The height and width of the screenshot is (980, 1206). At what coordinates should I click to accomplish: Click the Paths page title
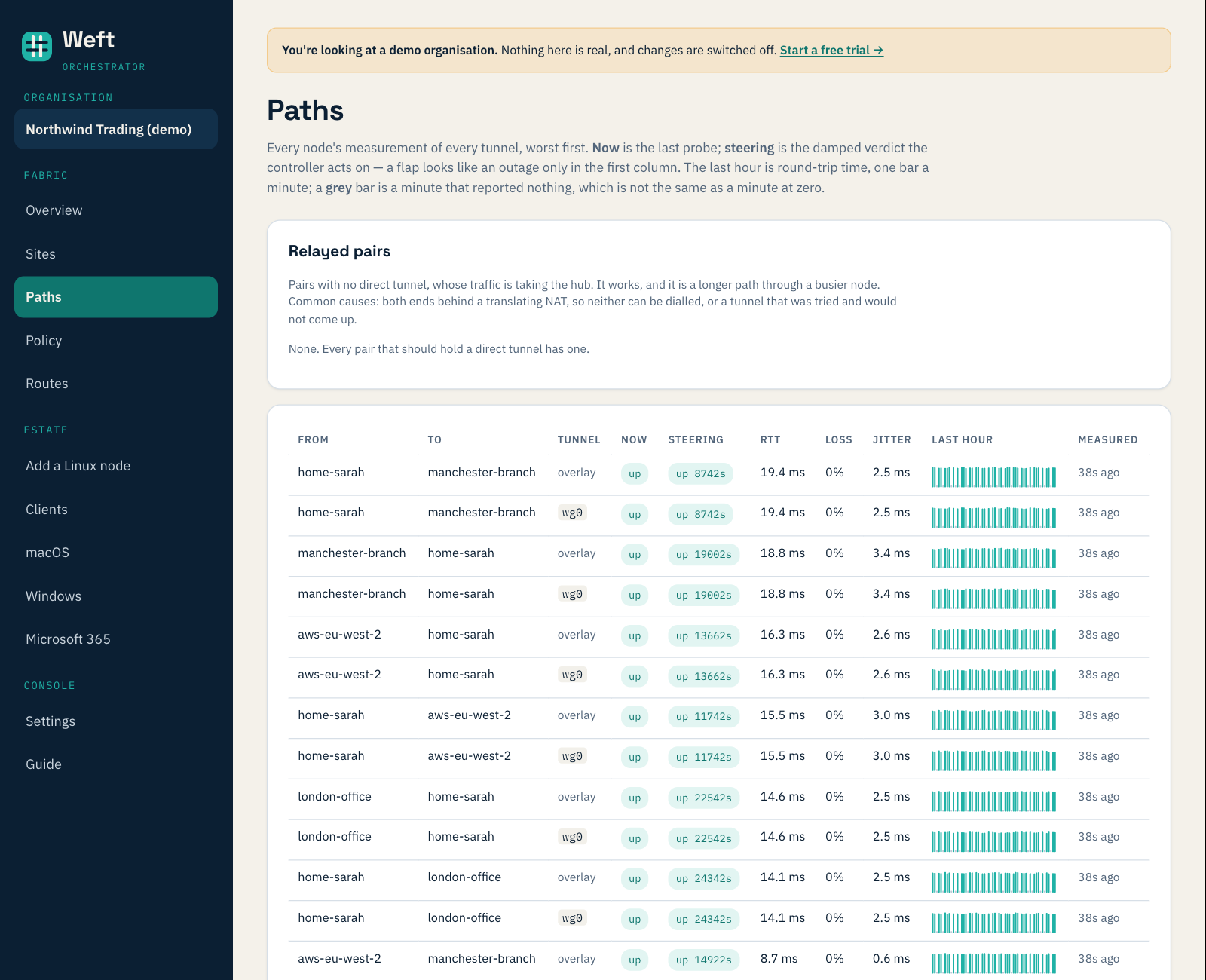point(305,110)
